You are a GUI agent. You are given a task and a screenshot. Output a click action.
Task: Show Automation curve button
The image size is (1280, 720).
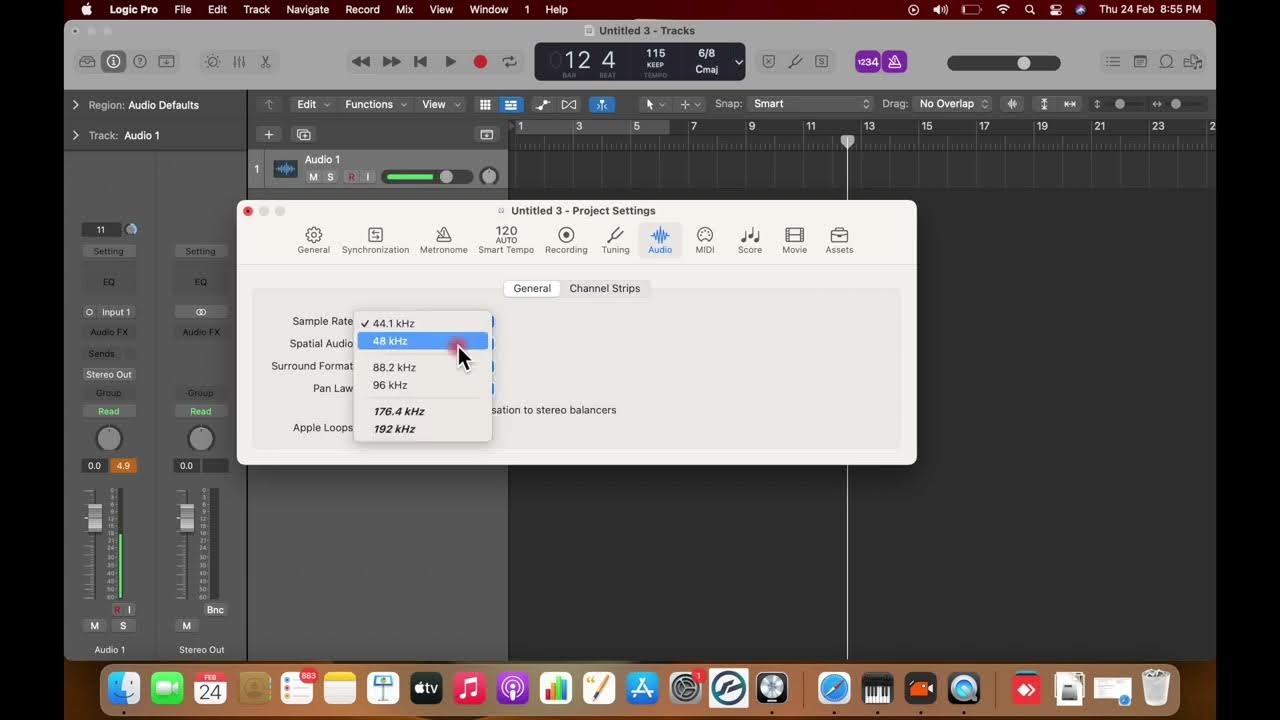543,104
